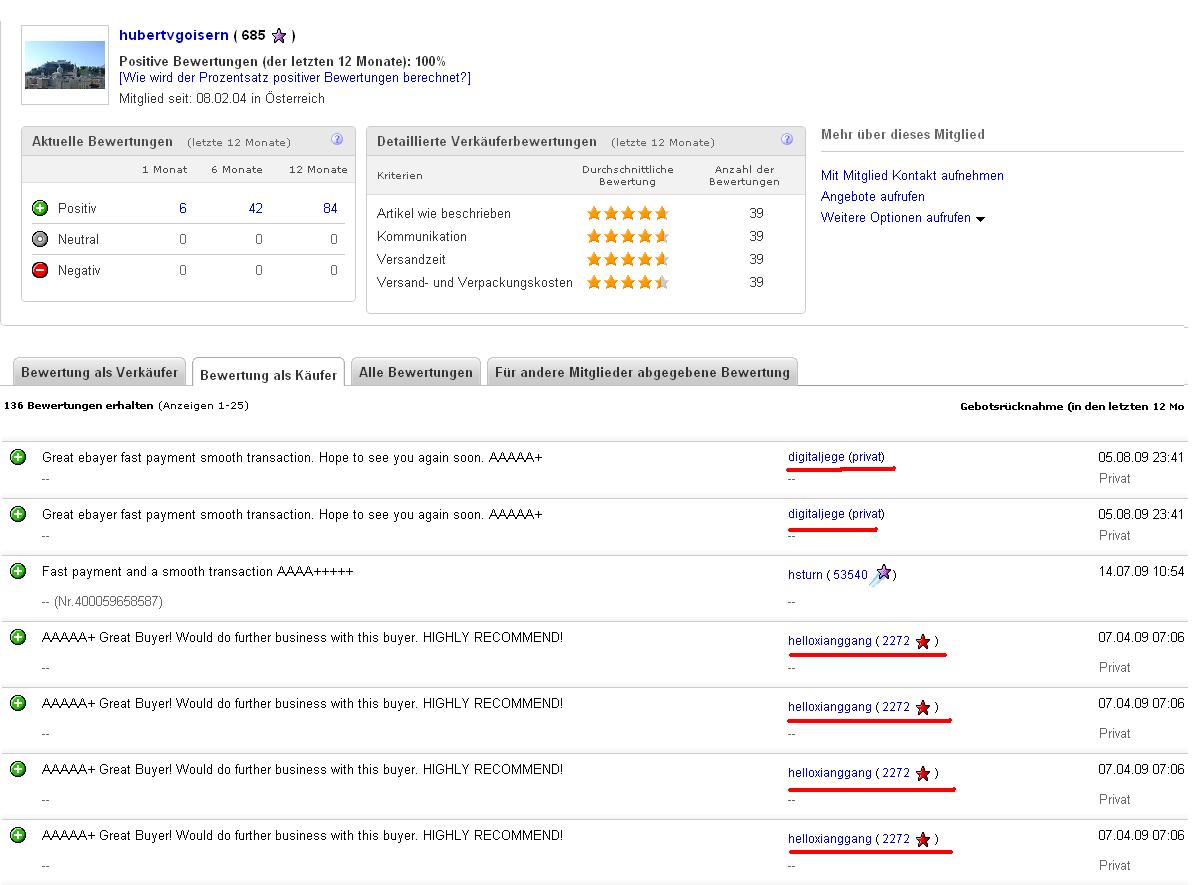The height and width of the screenshot is (885, 1201).
Task: Switch to the Bewertung als Verkäufer tab
Action: [99, 372]
